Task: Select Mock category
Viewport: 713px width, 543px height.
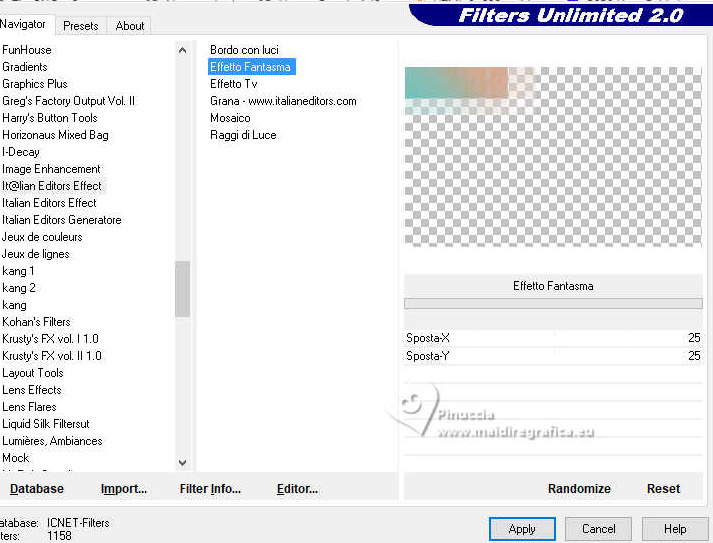Action: (15, 458)
